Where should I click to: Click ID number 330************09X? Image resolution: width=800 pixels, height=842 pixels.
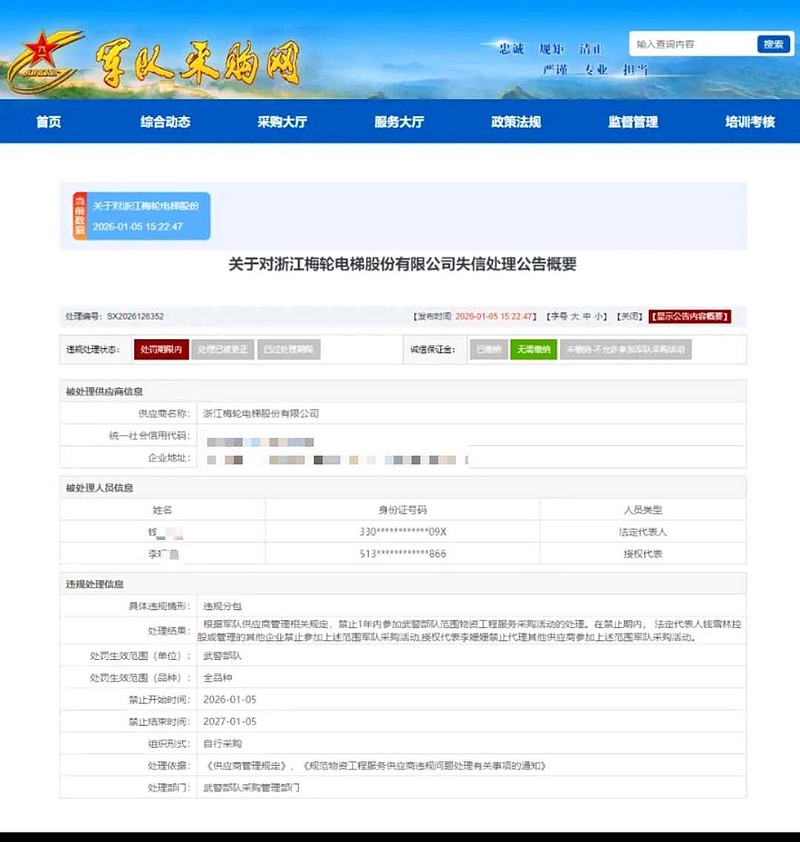coord(403,532)
